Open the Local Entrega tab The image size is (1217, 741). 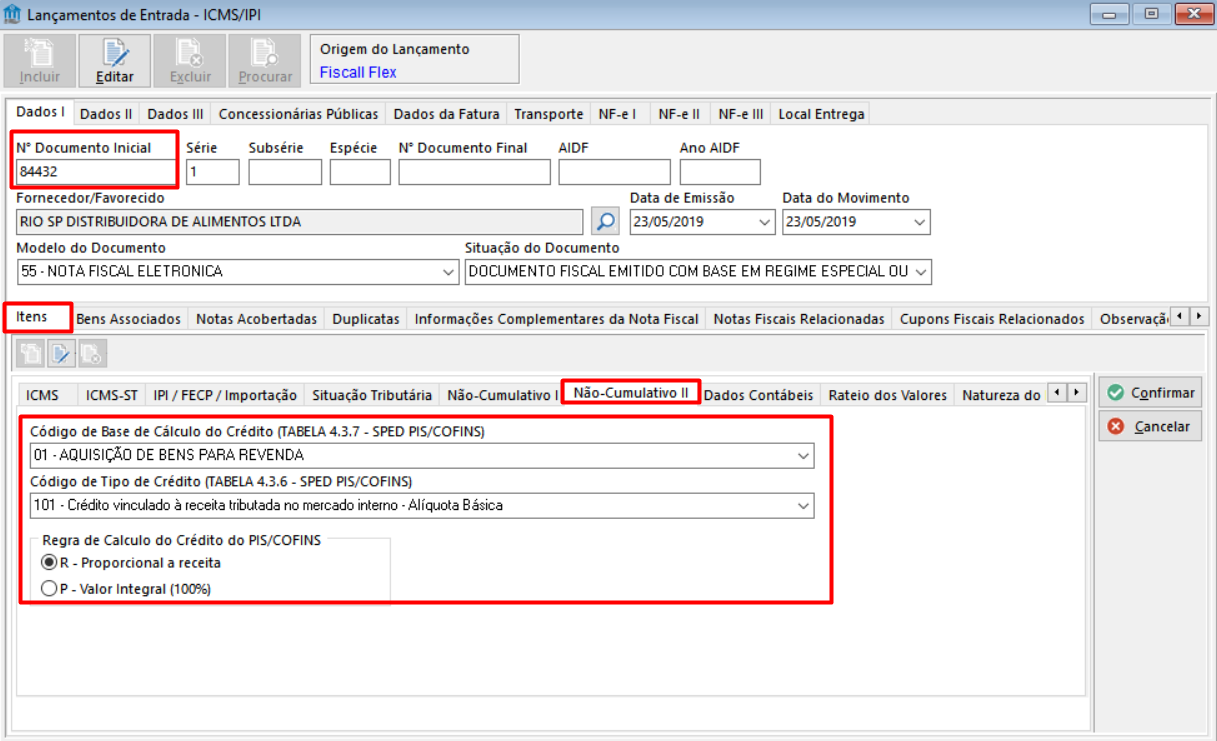[x=821, y=114]
